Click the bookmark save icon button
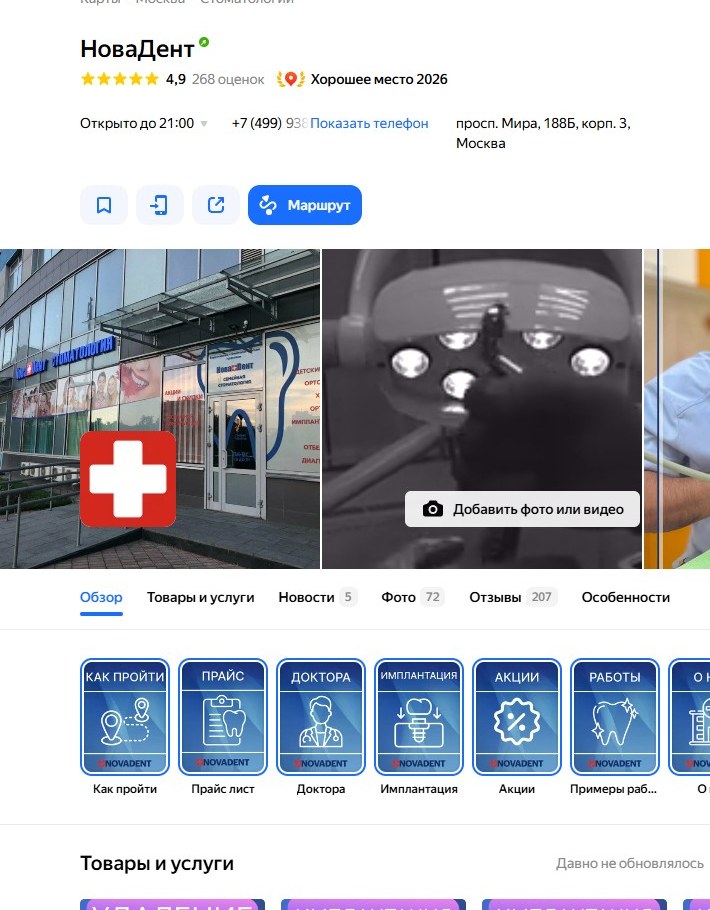Screen dimensions: 710x910 click(104, 205)
